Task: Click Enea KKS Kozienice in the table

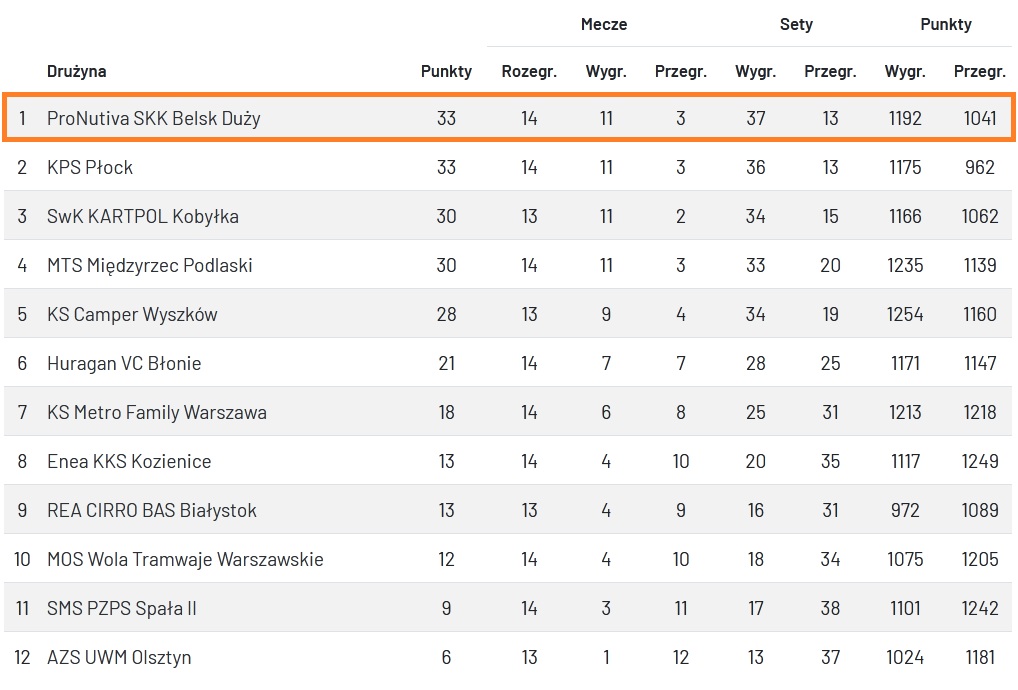Action: [x=129, y=461]
